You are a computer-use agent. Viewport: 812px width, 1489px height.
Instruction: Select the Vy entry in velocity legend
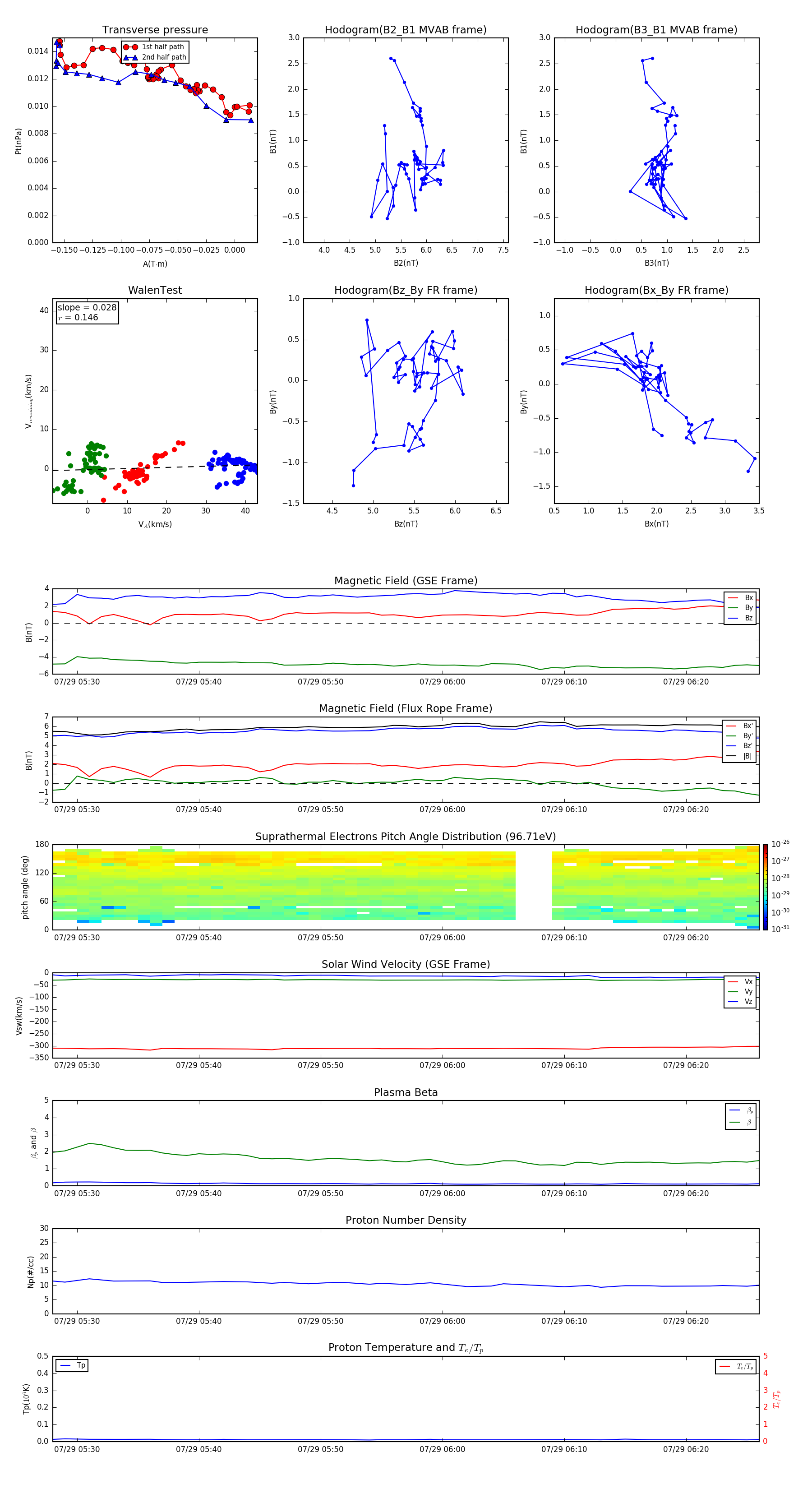pos(740,992)
